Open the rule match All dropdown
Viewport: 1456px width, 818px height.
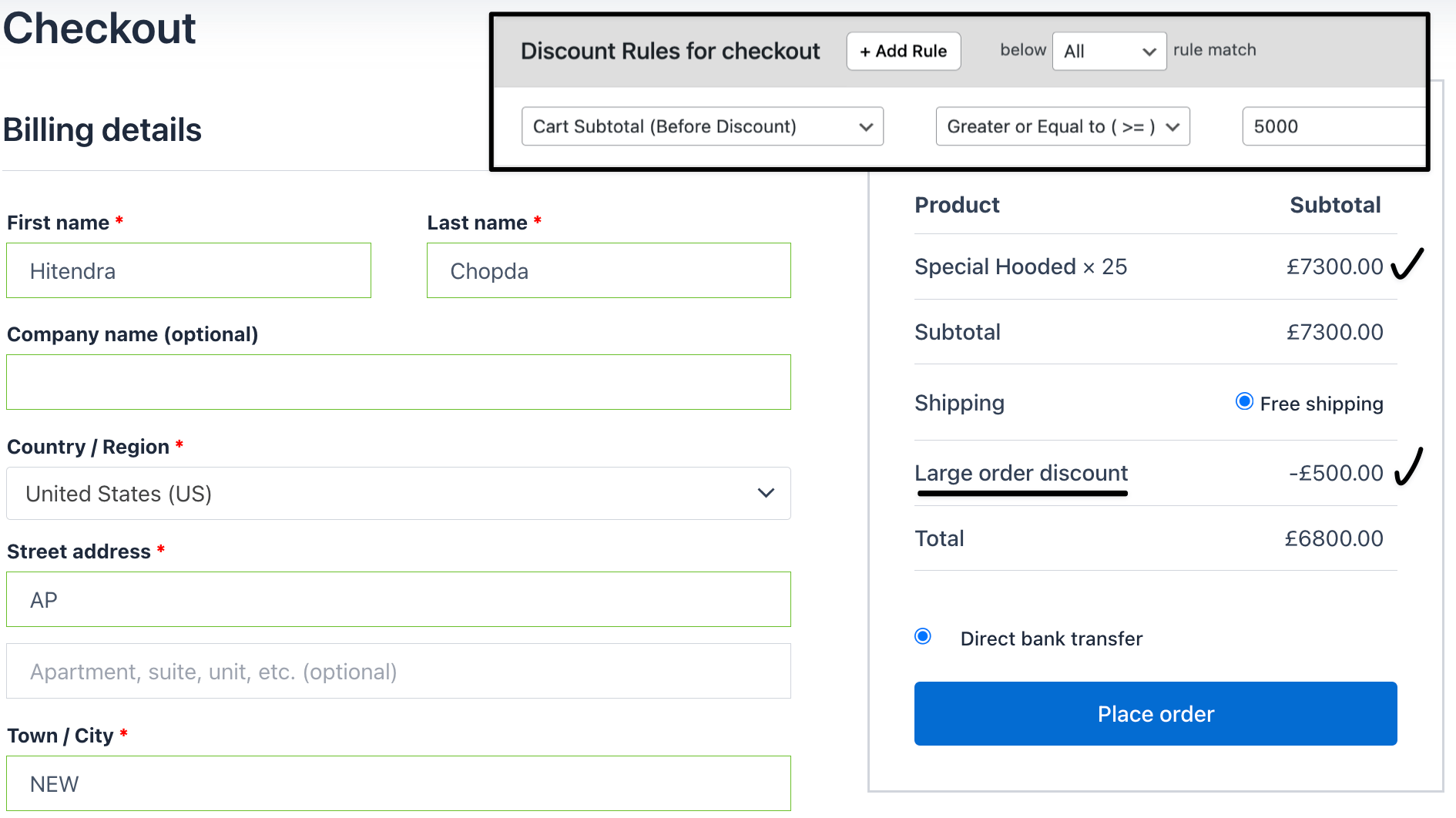coord(1109,51)
